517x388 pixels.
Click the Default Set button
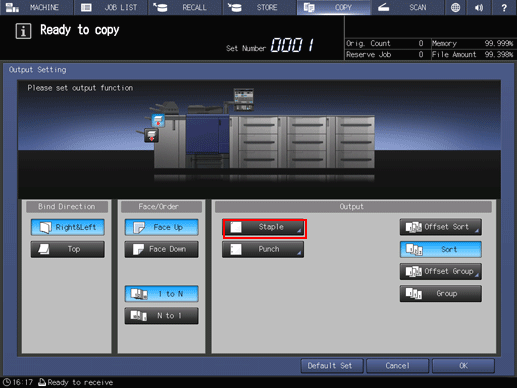[x=332, y=366]
